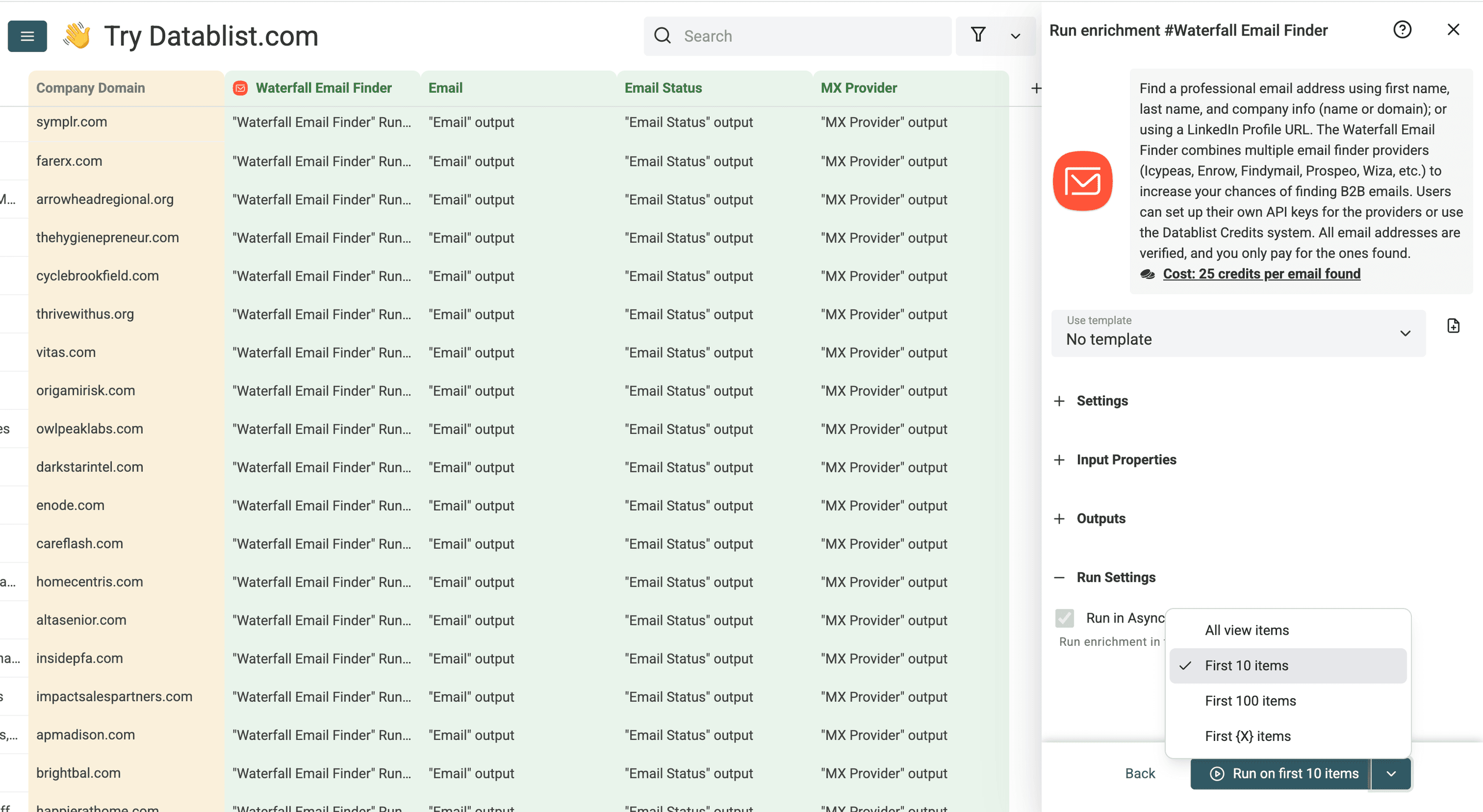Select the arrowheadregional.org cell
This screenshot has width=1483, height=812.
[x=126, y=199]
